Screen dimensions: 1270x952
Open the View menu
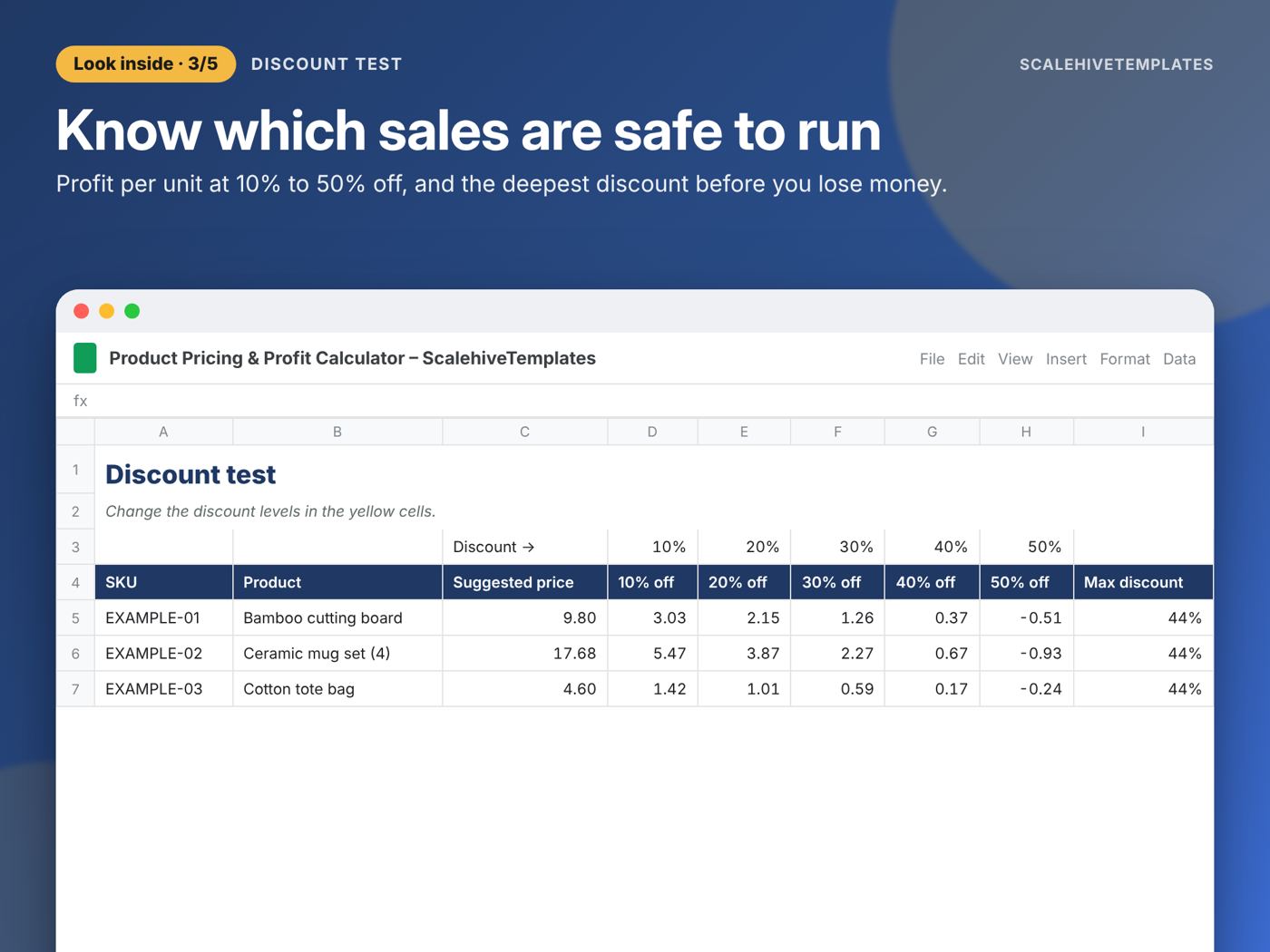coord(1015,359)
